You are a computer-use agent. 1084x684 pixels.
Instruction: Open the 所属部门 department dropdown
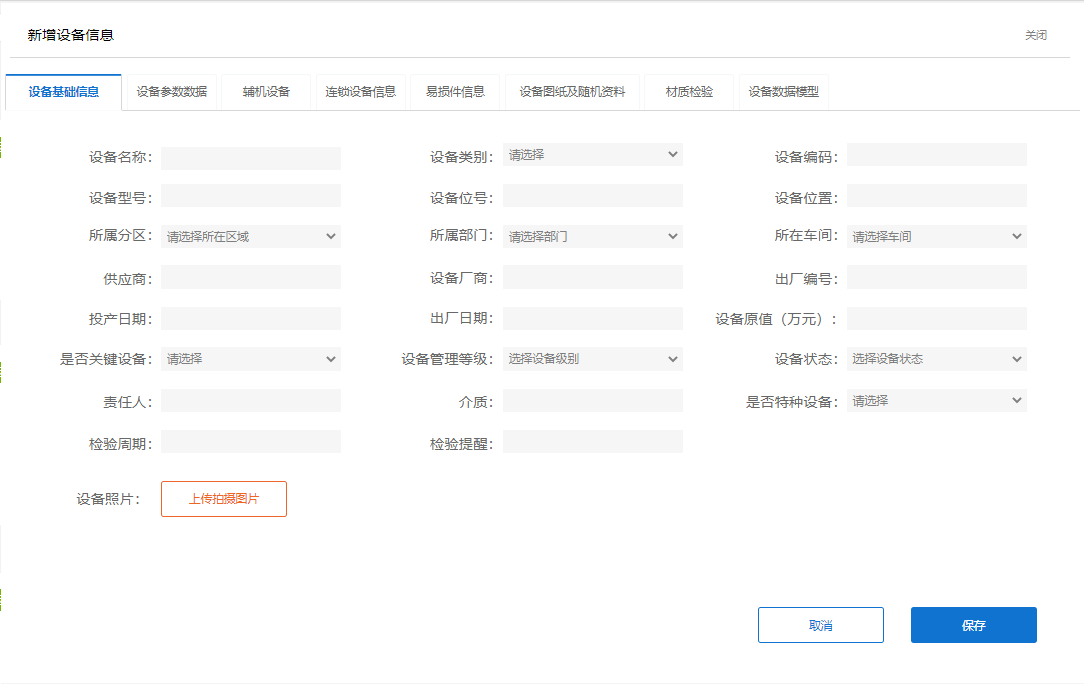point(592,237)
